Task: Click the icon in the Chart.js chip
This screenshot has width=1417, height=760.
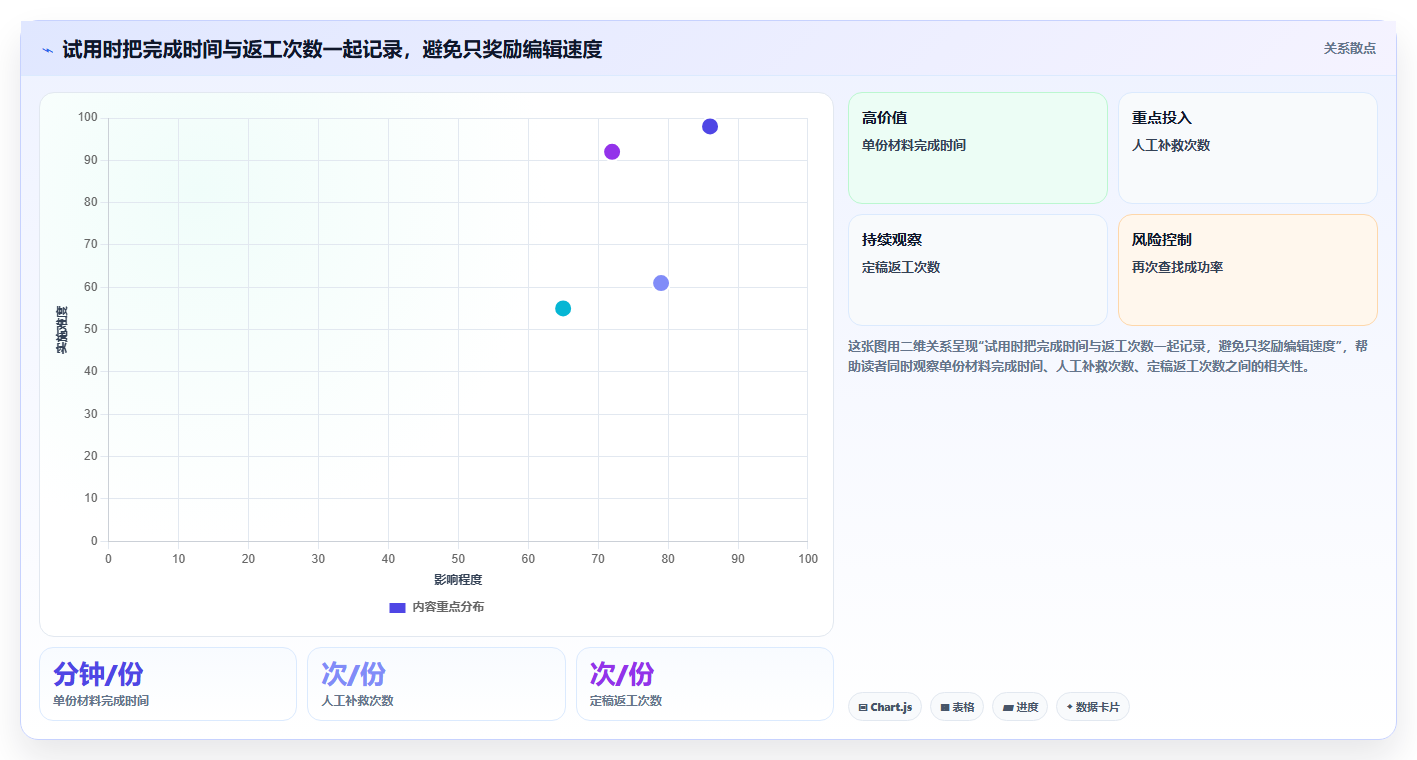Action: [x=862, y=707]
